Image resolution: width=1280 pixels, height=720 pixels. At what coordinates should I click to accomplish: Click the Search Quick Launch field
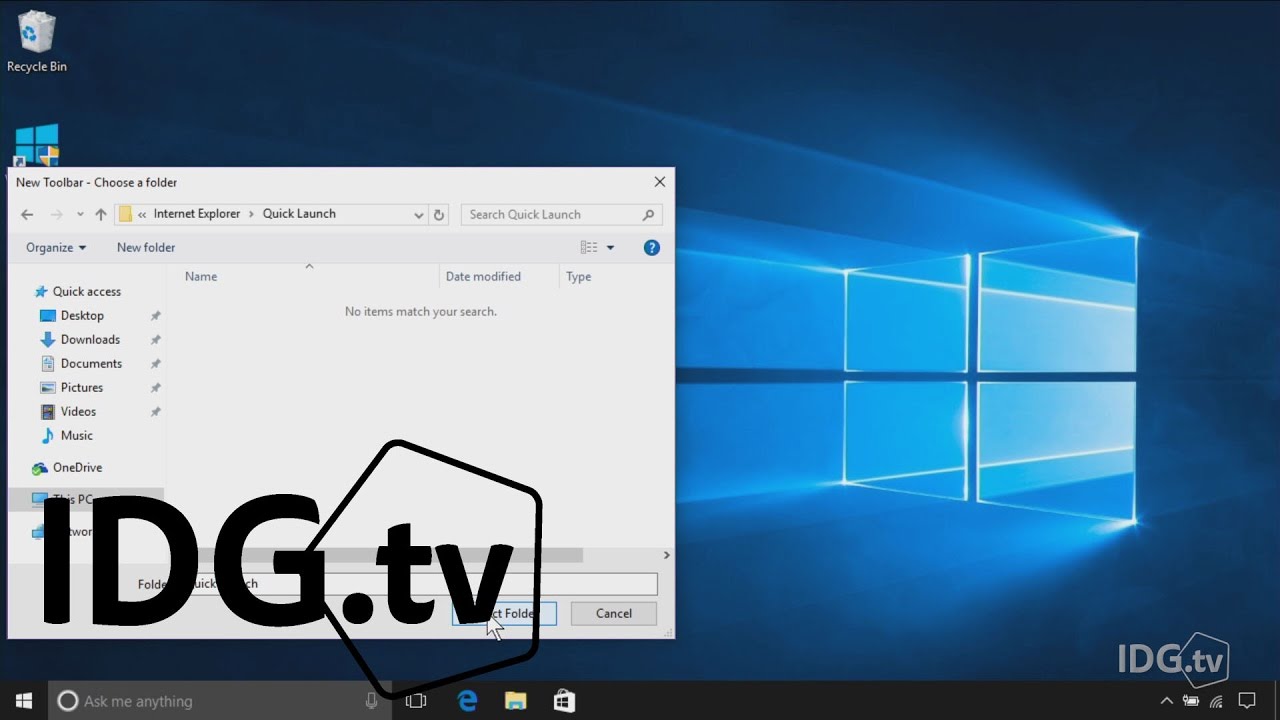[x=561, y=214]
